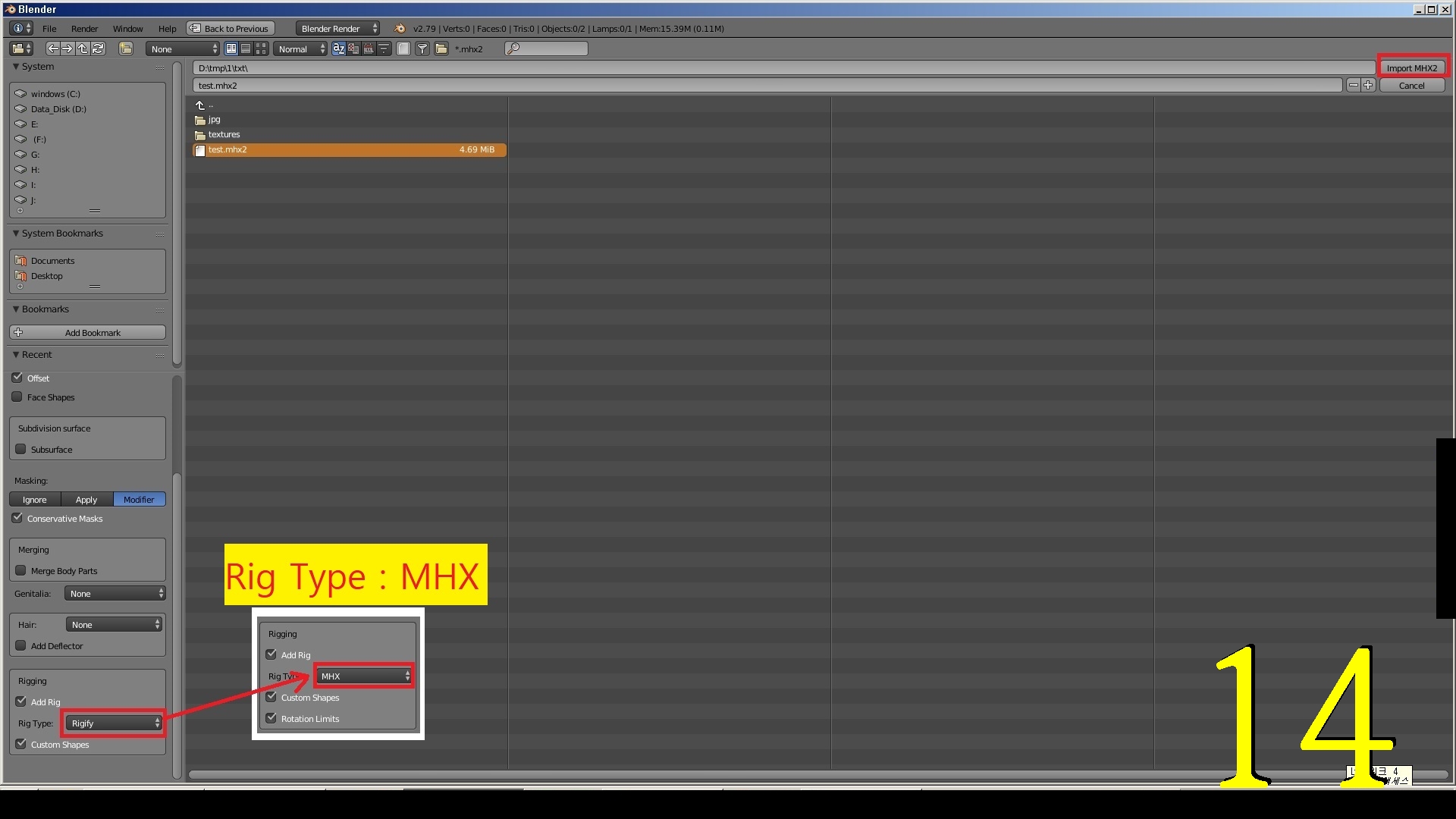Decrement filename number with minus button
Image resolution: width=1456 pixels, height=819 pixels.
coord(1354,86)
